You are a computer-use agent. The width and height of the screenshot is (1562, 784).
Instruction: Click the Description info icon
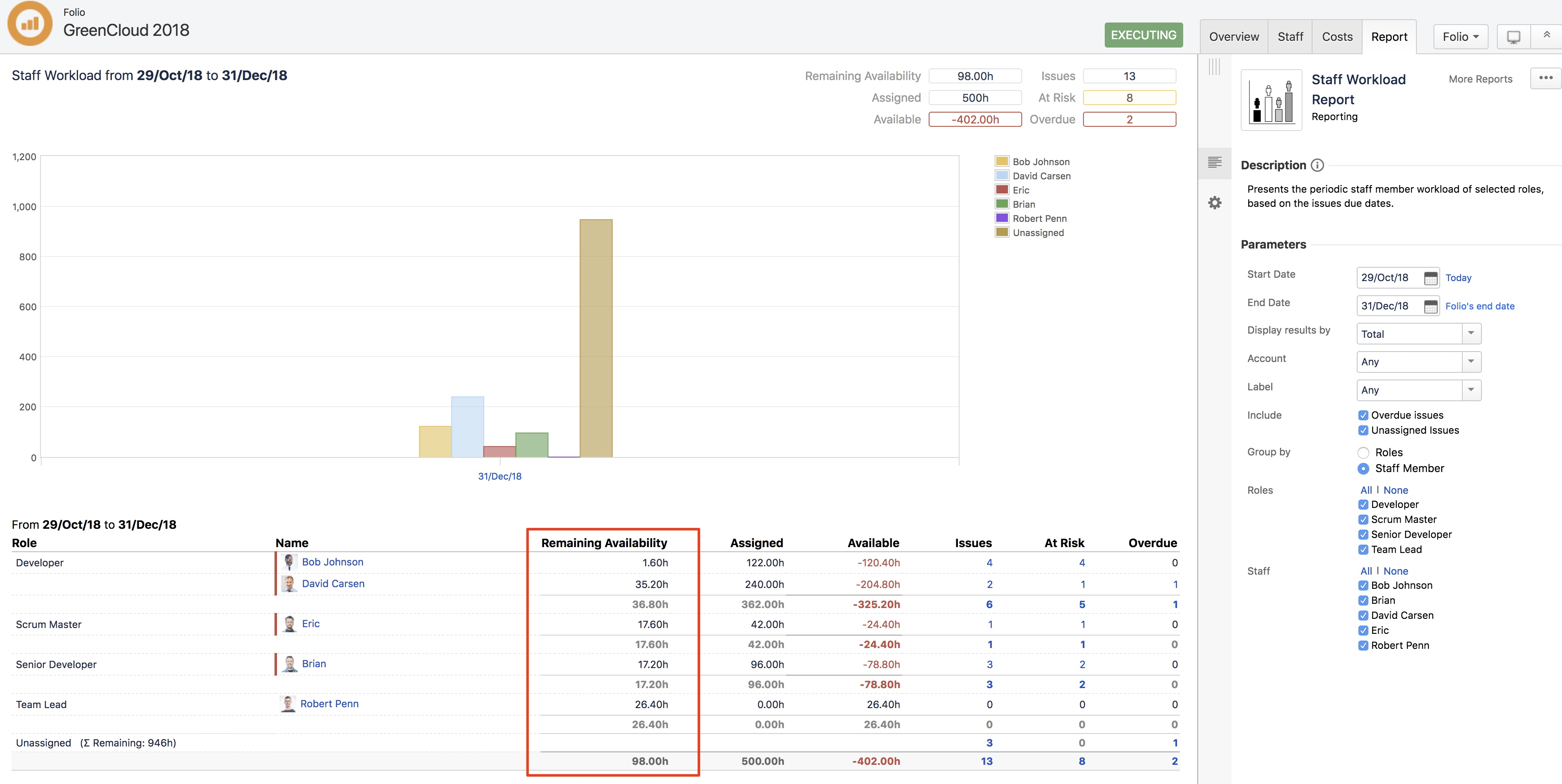tap(1317, 166)
